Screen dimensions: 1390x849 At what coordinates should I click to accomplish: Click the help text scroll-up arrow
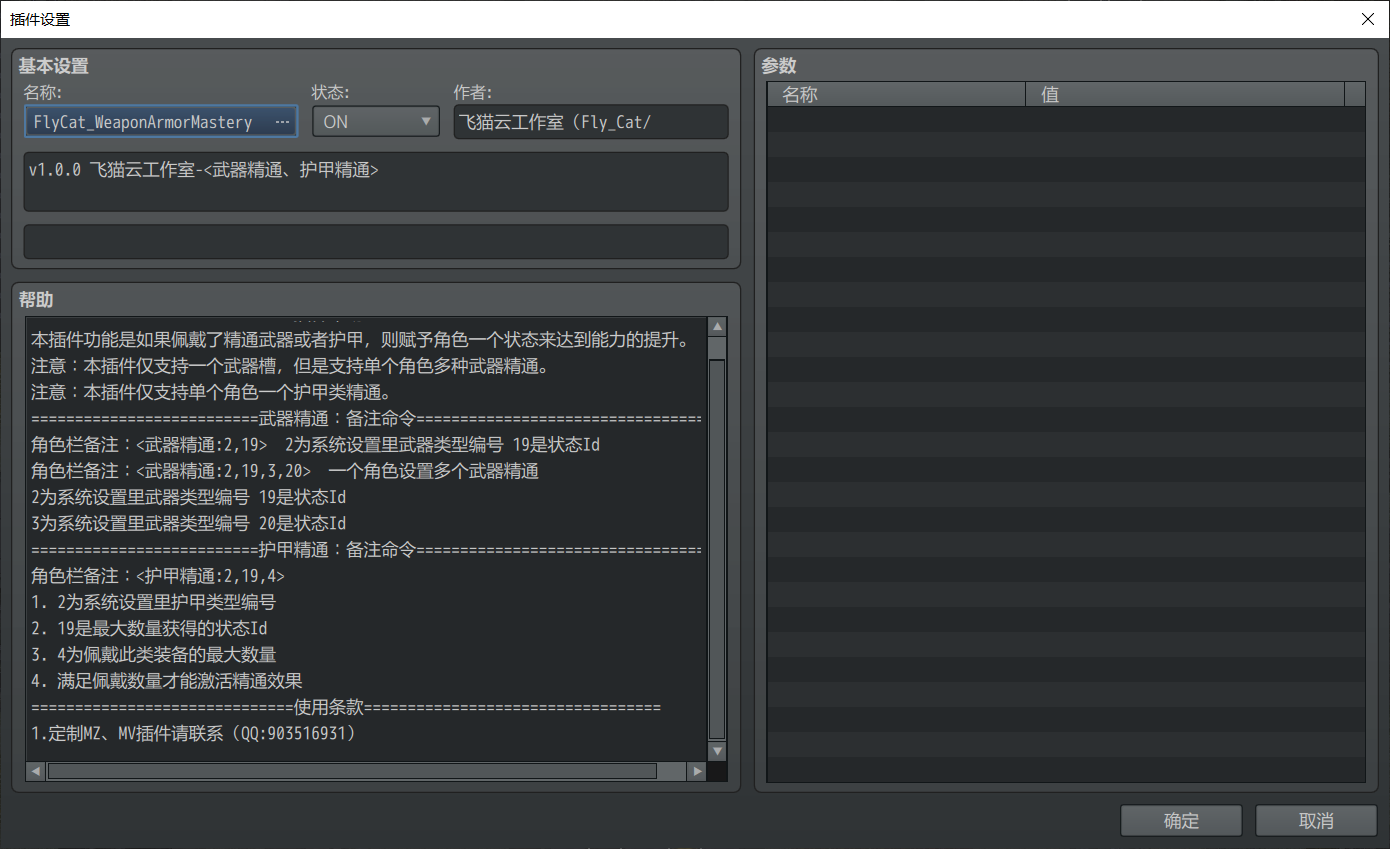(716, 328)
